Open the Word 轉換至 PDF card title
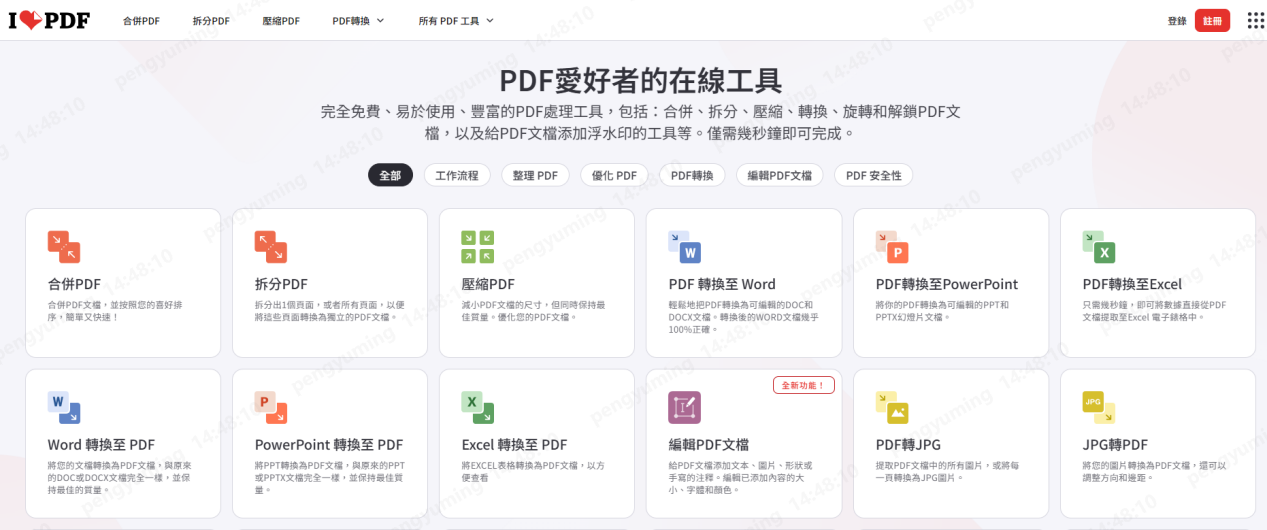 (101, 444)
